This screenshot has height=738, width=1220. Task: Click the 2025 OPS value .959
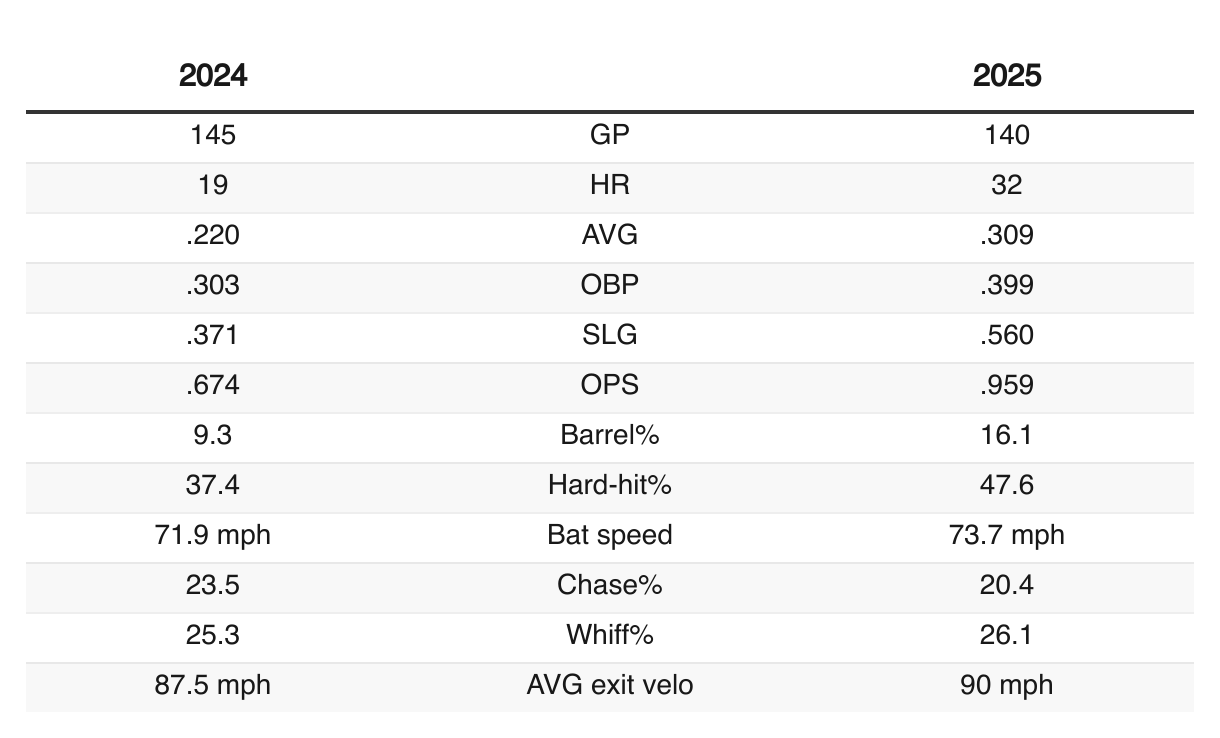[1006, 385]
